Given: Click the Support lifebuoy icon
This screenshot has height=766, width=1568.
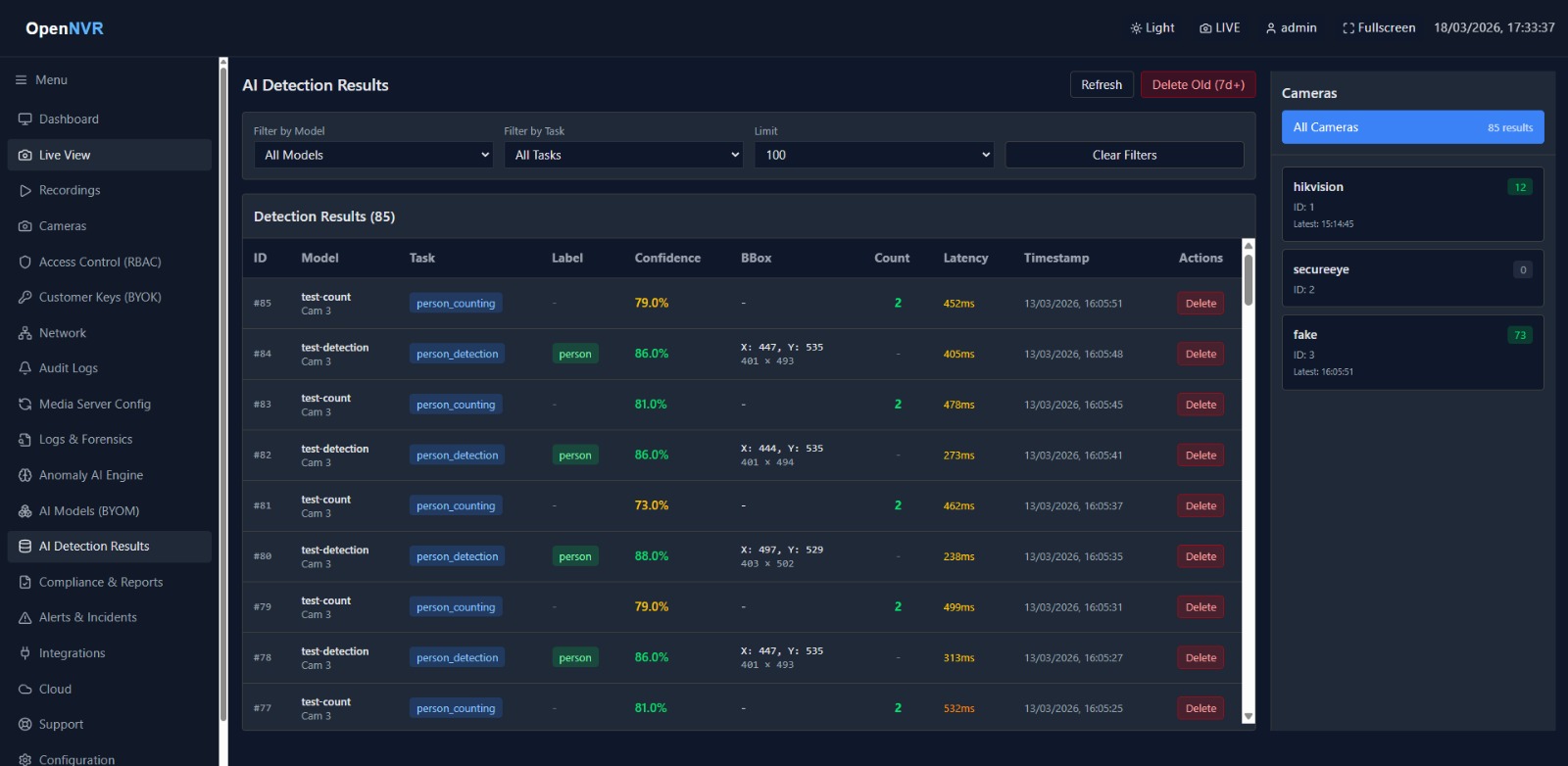Looking at the screenshot, I should (x=25, y=725).
